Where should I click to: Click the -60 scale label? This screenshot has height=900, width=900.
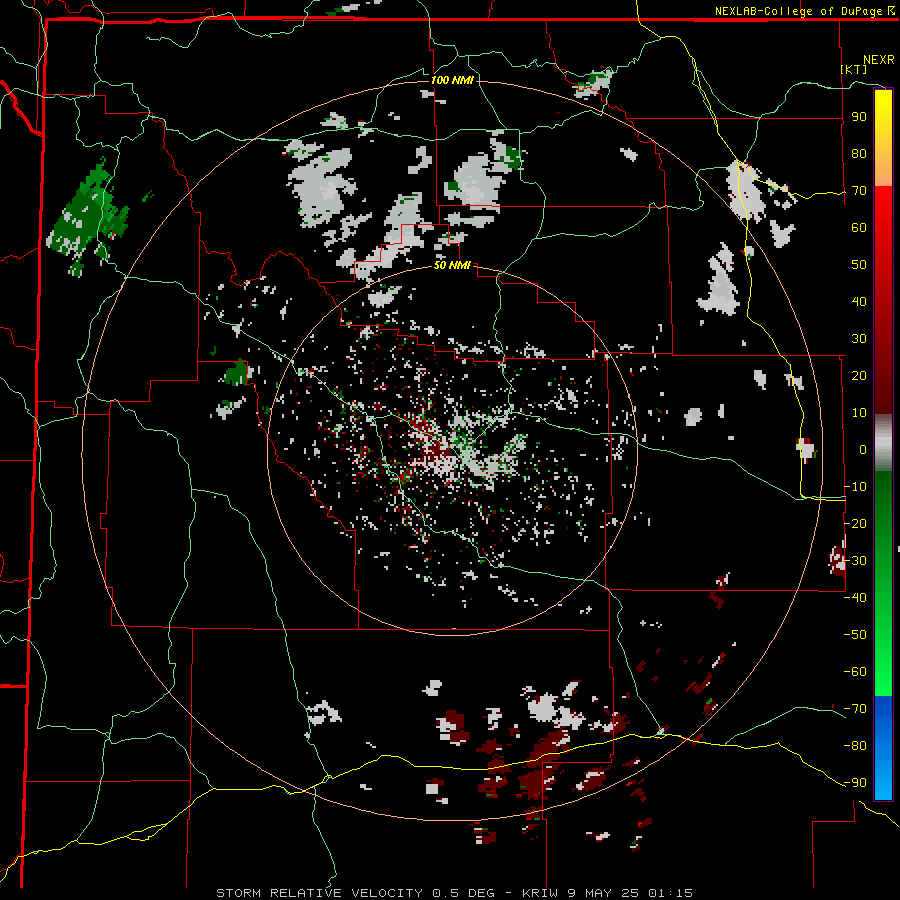click(855, 672)
